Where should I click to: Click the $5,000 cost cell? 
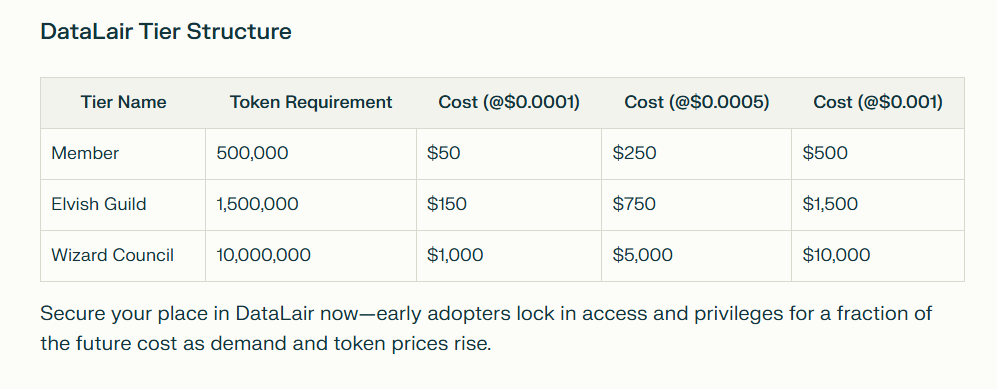(696, 256)
